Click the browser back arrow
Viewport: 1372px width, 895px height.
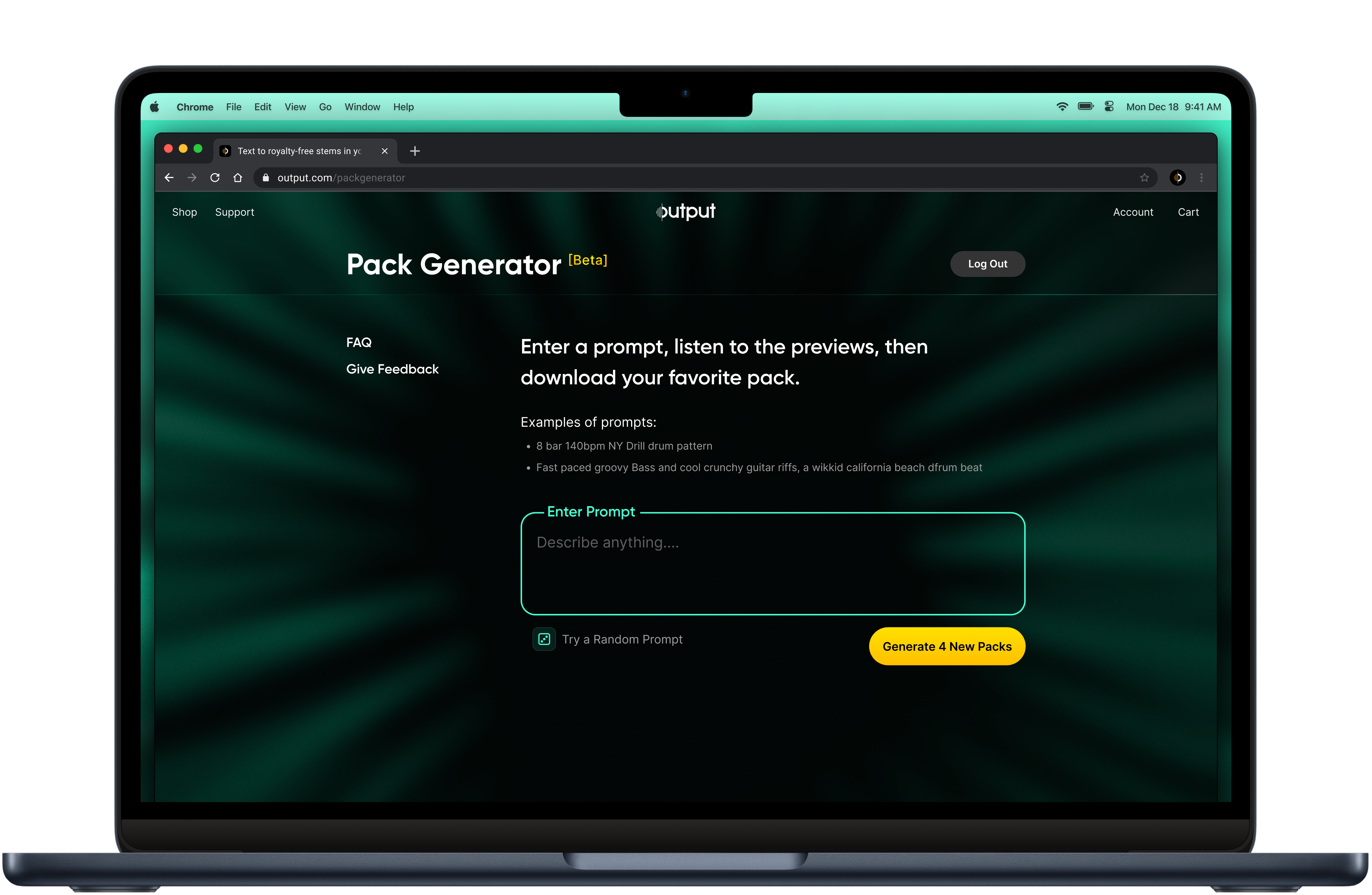click(x=169, y=178)
